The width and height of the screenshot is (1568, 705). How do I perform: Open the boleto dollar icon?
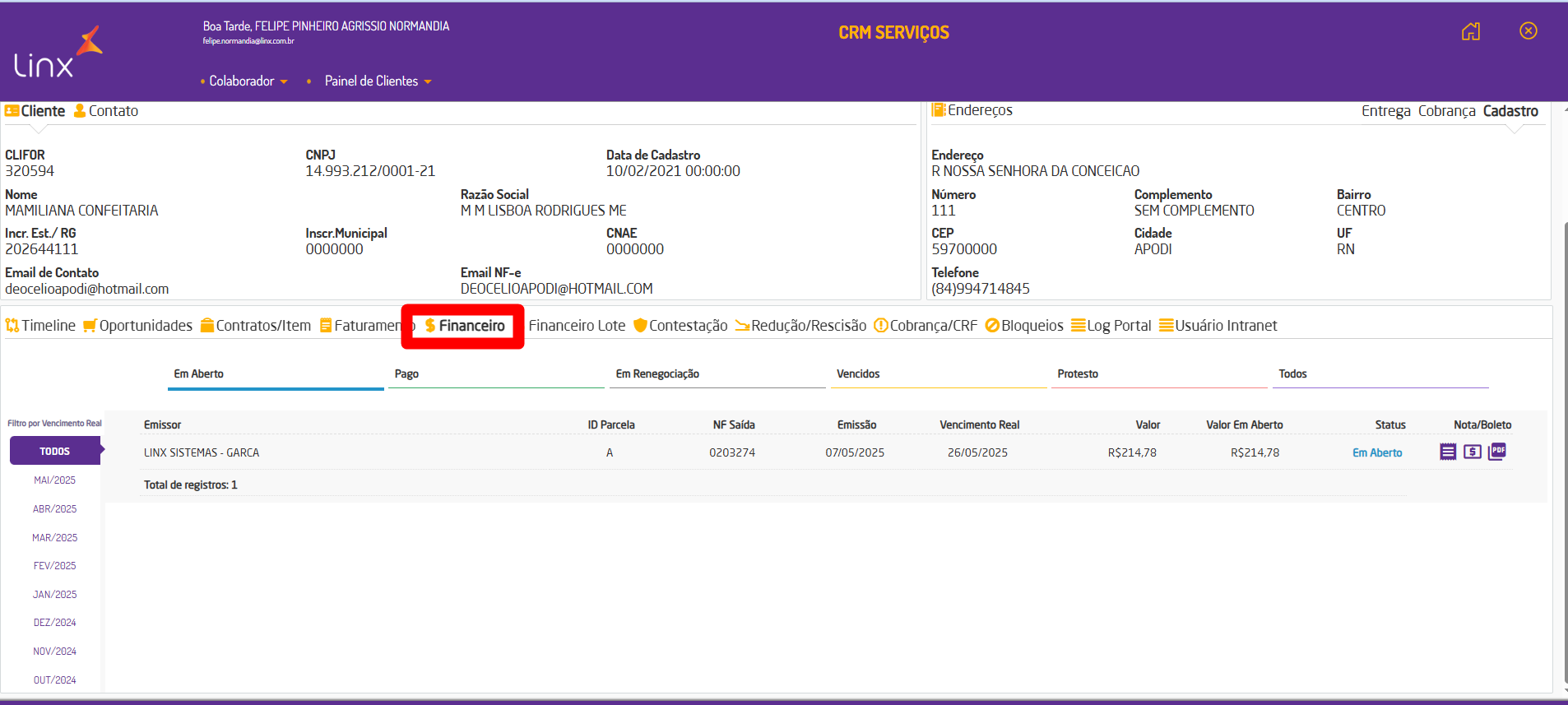click(x=1473, y=452)
